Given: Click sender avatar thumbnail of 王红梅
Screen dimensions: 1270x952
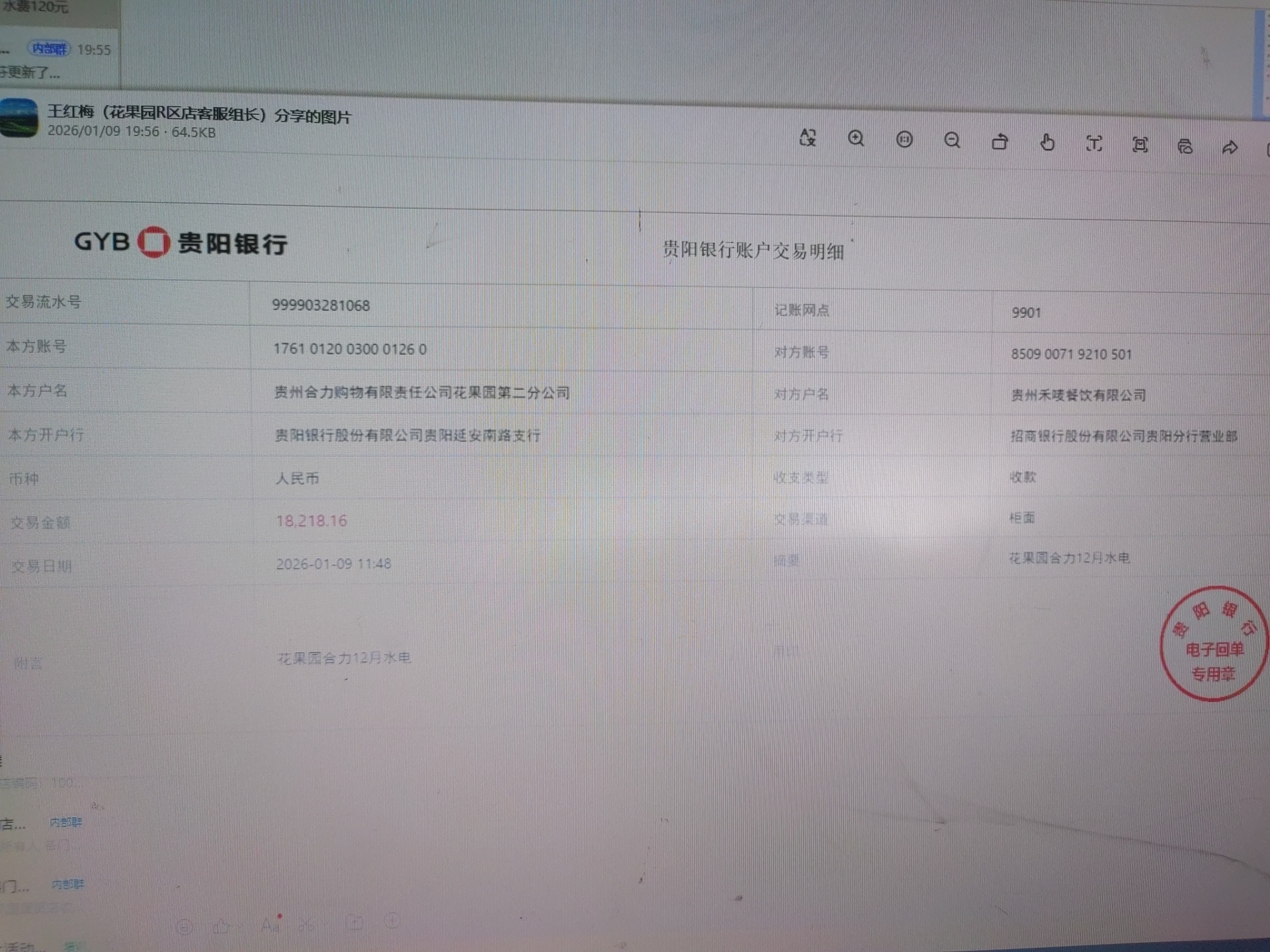Looking at the screenshot, I should [x=19, y=118].
